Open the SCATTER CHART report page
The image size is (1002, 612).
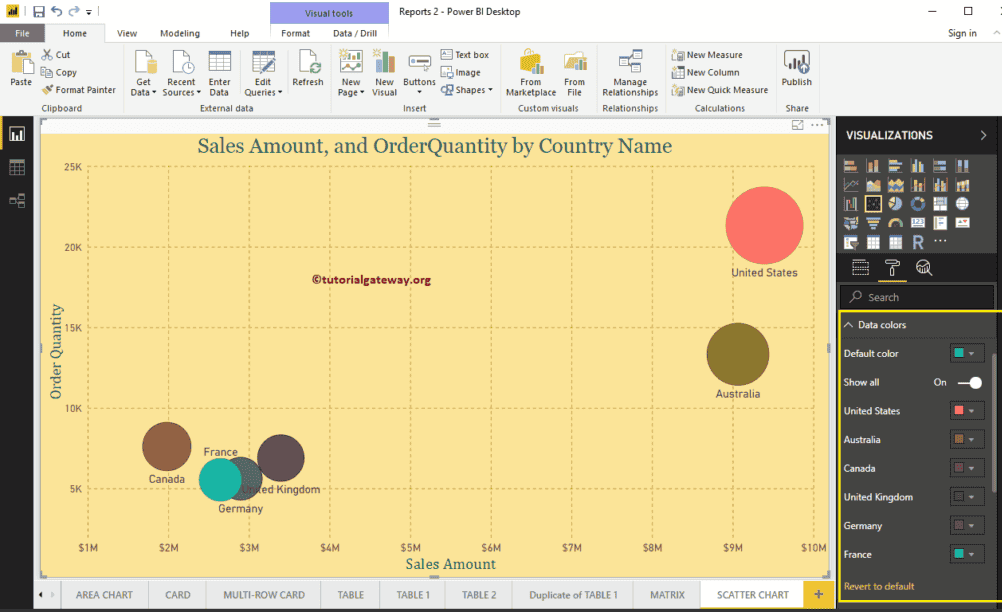click(x=751, y=594)
